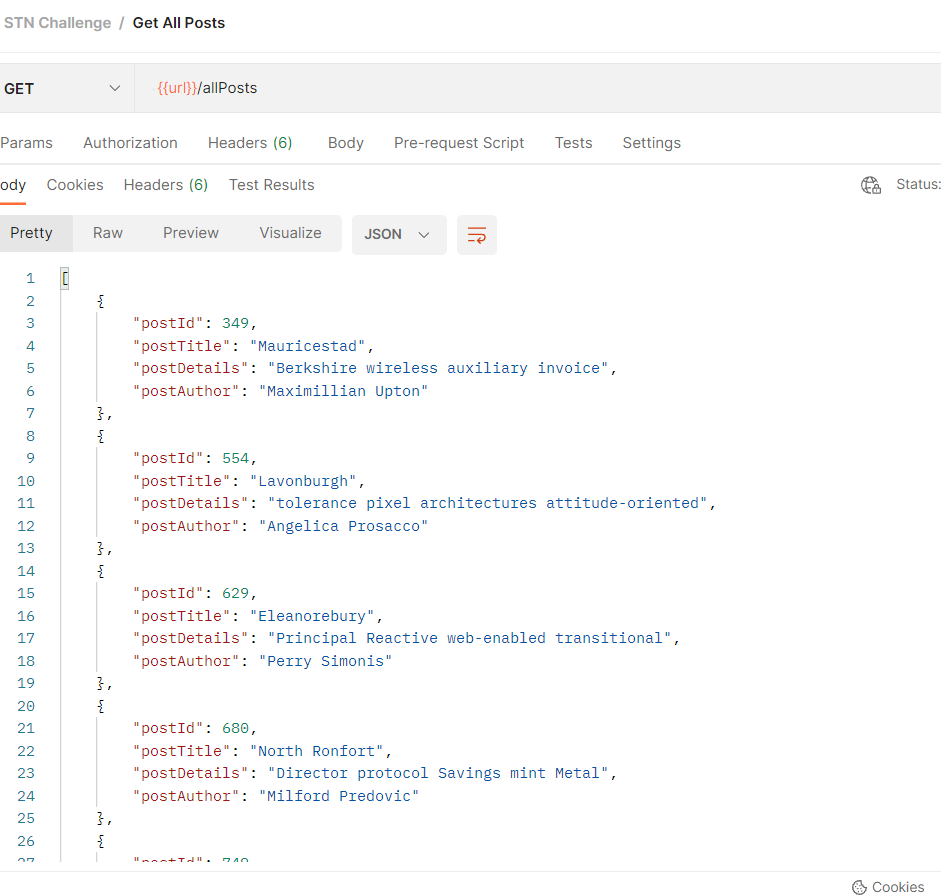Open the JSON format dropdown
Screen dimensions: 941x896
click(399, 235)
